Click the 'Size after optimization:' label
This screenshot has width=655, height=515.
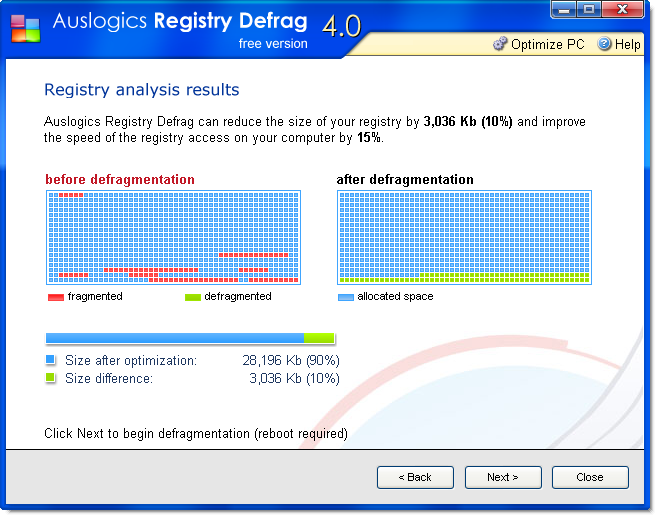pos(131,360)
